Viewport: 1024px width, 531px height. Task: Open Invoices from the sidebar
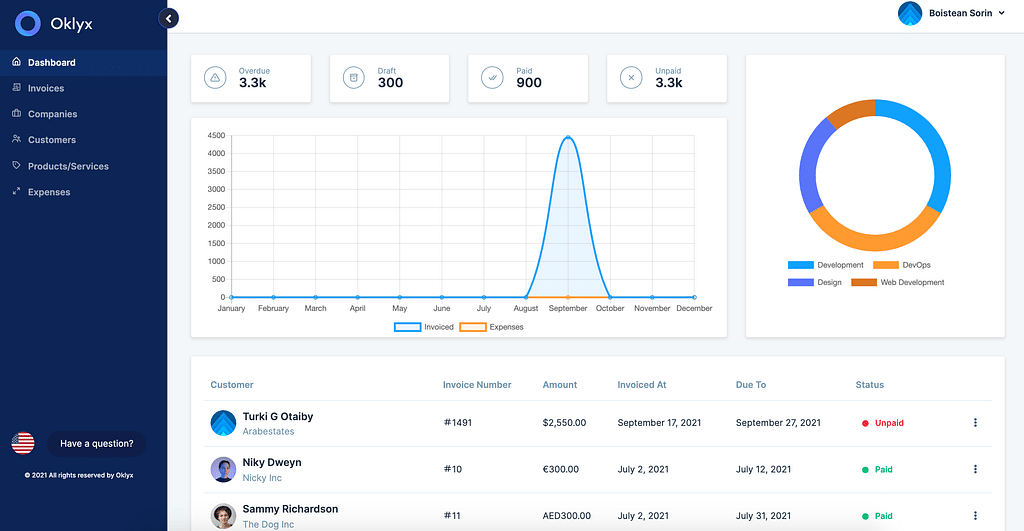(x=45, y=88)
